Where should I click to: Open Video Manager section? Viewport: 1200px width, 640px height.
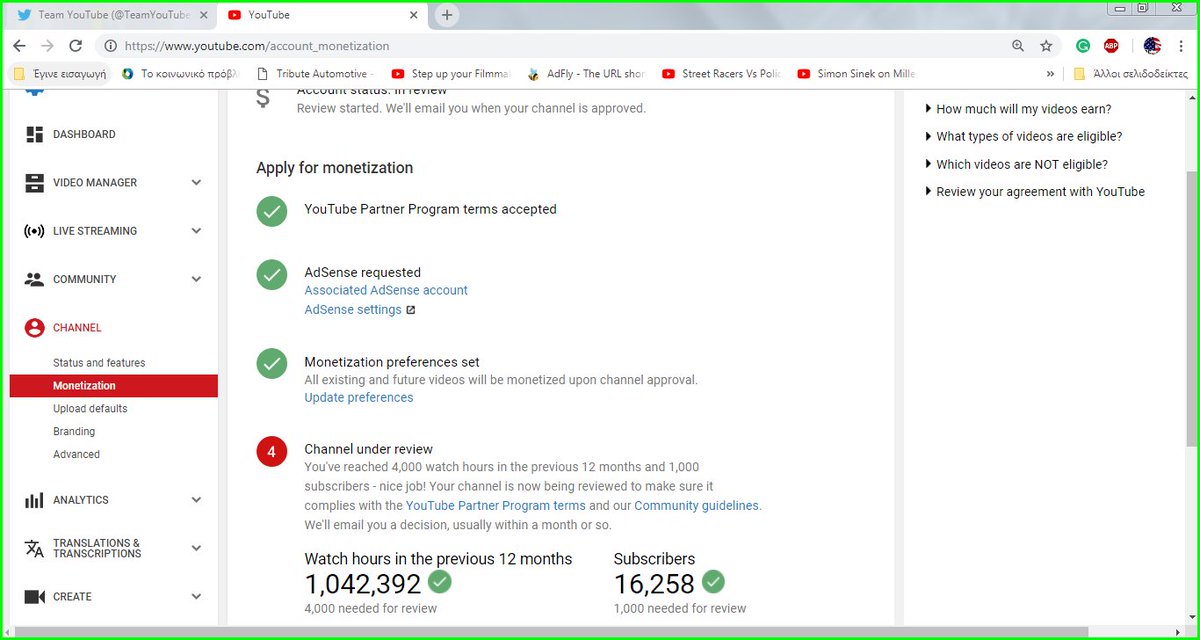point(95,183)
